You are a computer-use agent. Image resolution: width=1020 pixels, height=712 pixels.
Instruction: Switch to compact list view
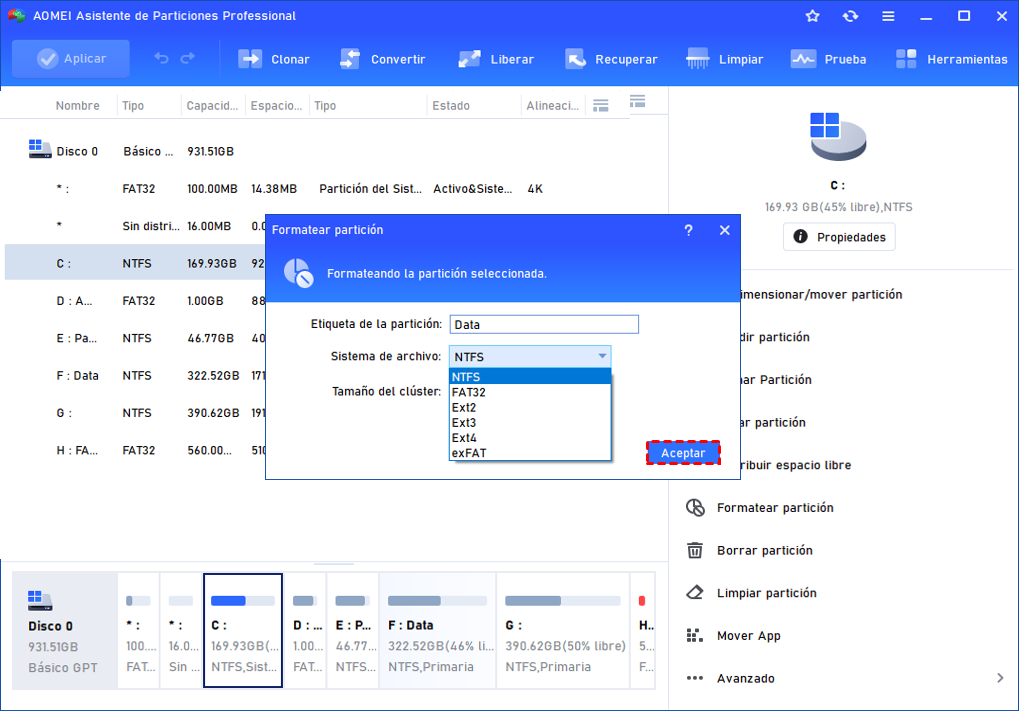pyautogui.click(x=600, y=103)
